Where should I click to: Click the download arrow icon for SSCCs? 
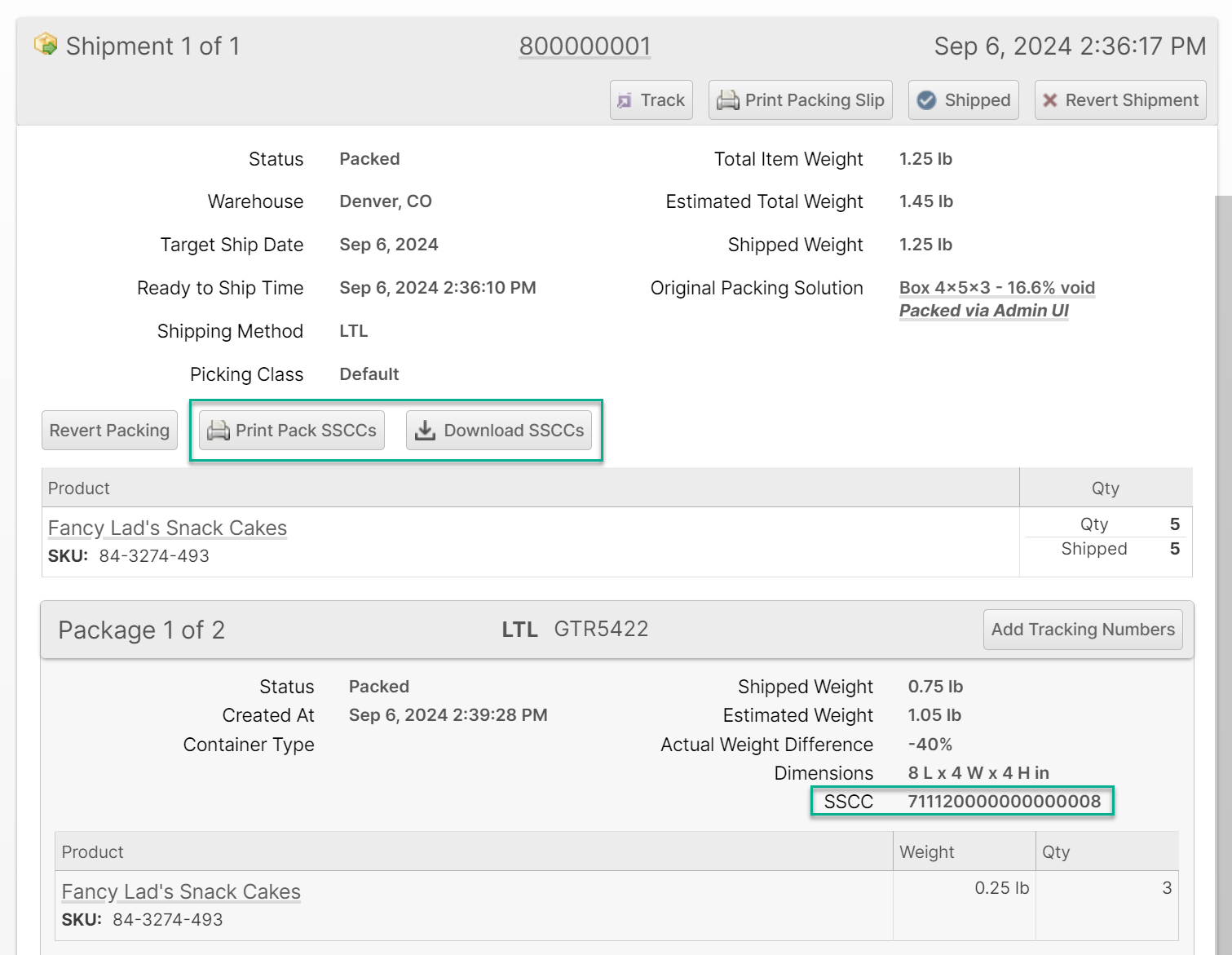(425, 431)
